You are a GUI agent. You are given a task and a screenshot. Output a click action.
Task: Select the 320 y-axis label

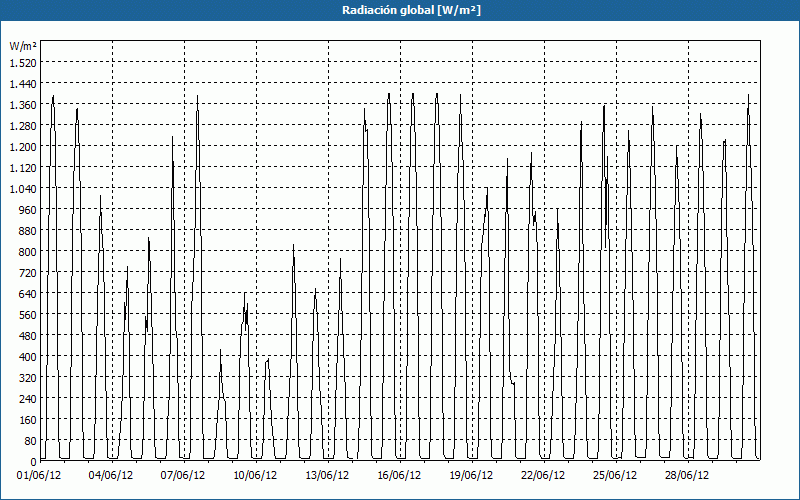tap(28, 378)
